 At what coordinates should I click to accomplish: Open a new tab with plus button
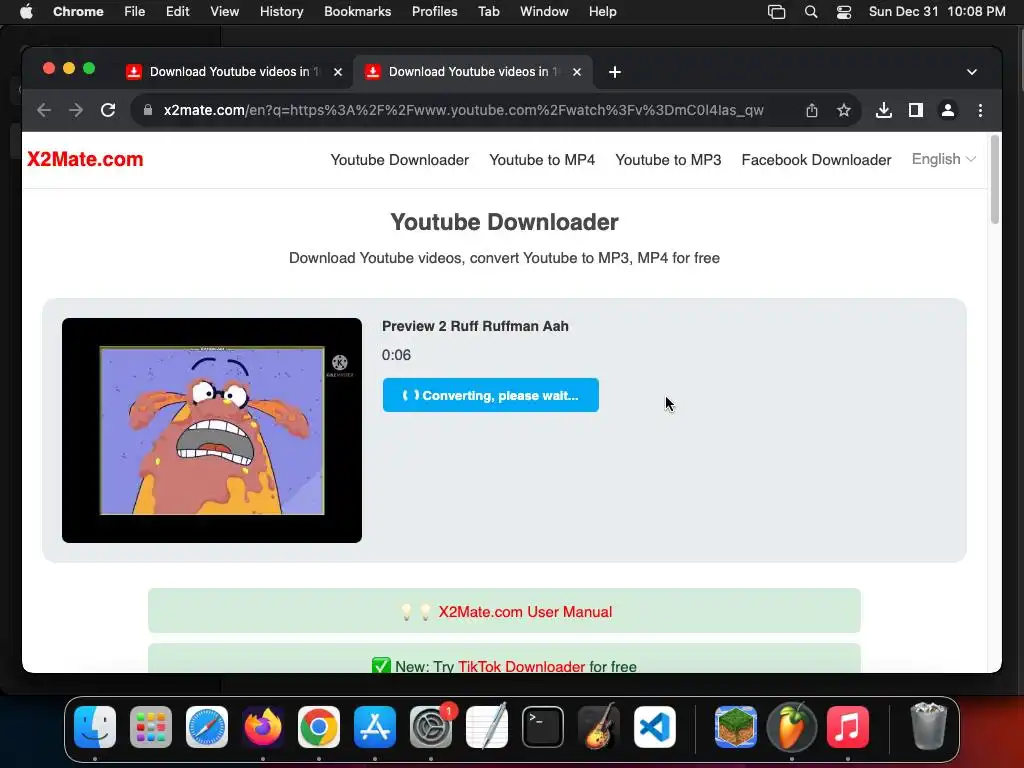[615, 72]
